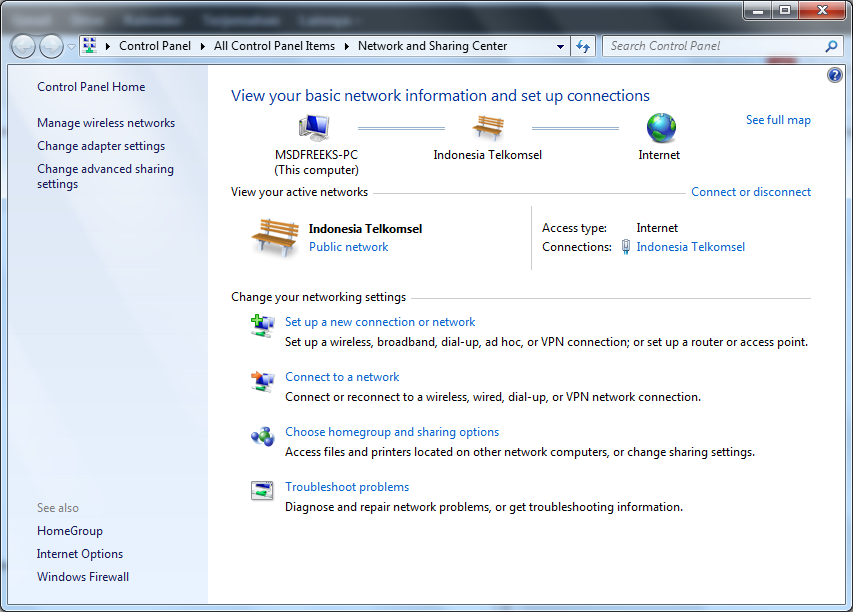Image resolution: width=853 pixels, height=612 pixels.
Task: Open Change advanced sharing settings
Action: pyautogui.click(x=106, y=176)
